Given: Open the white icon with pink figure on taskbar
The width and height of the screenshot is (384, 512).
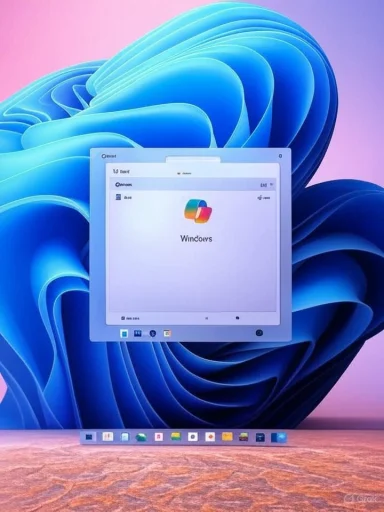Looking at the screenshot, I should pos(159,436).
